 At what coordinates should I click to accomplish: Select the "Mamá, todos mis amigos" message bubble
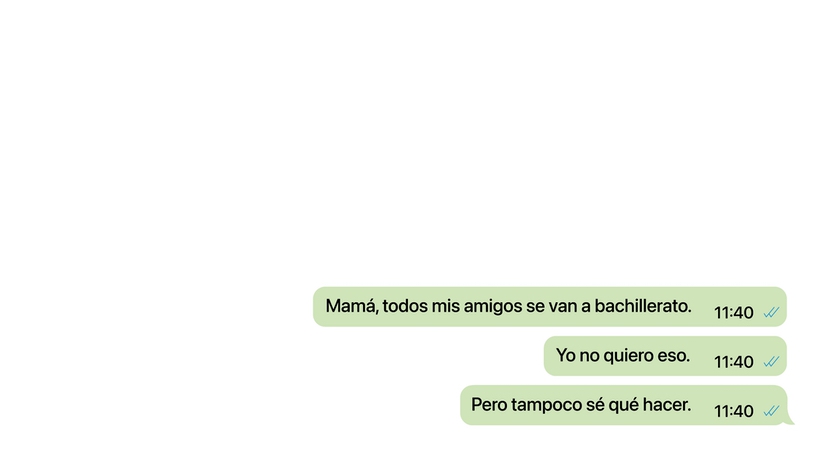tap(550, 307)
